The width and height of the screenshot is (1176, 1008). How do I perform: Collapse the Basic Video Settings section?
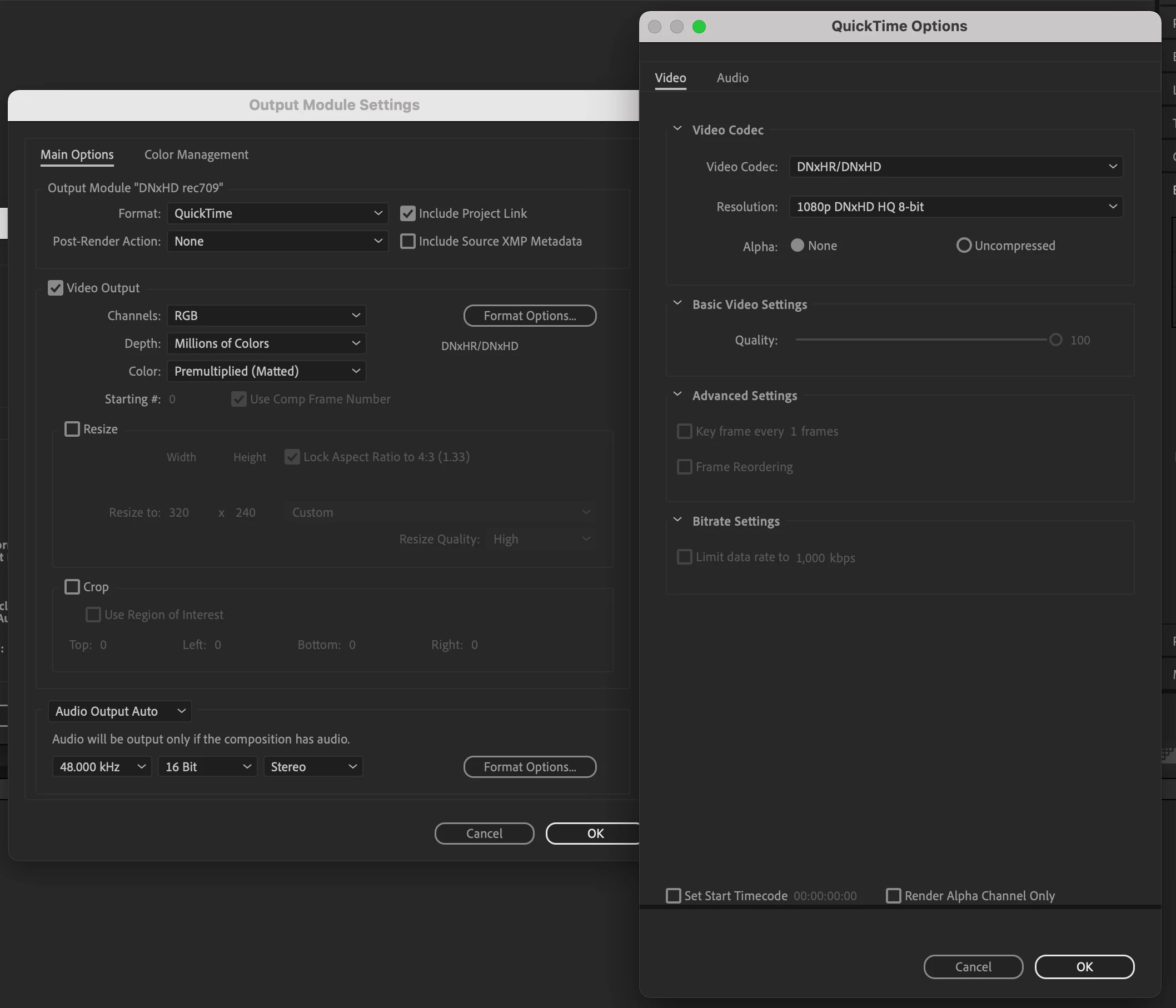677,303
